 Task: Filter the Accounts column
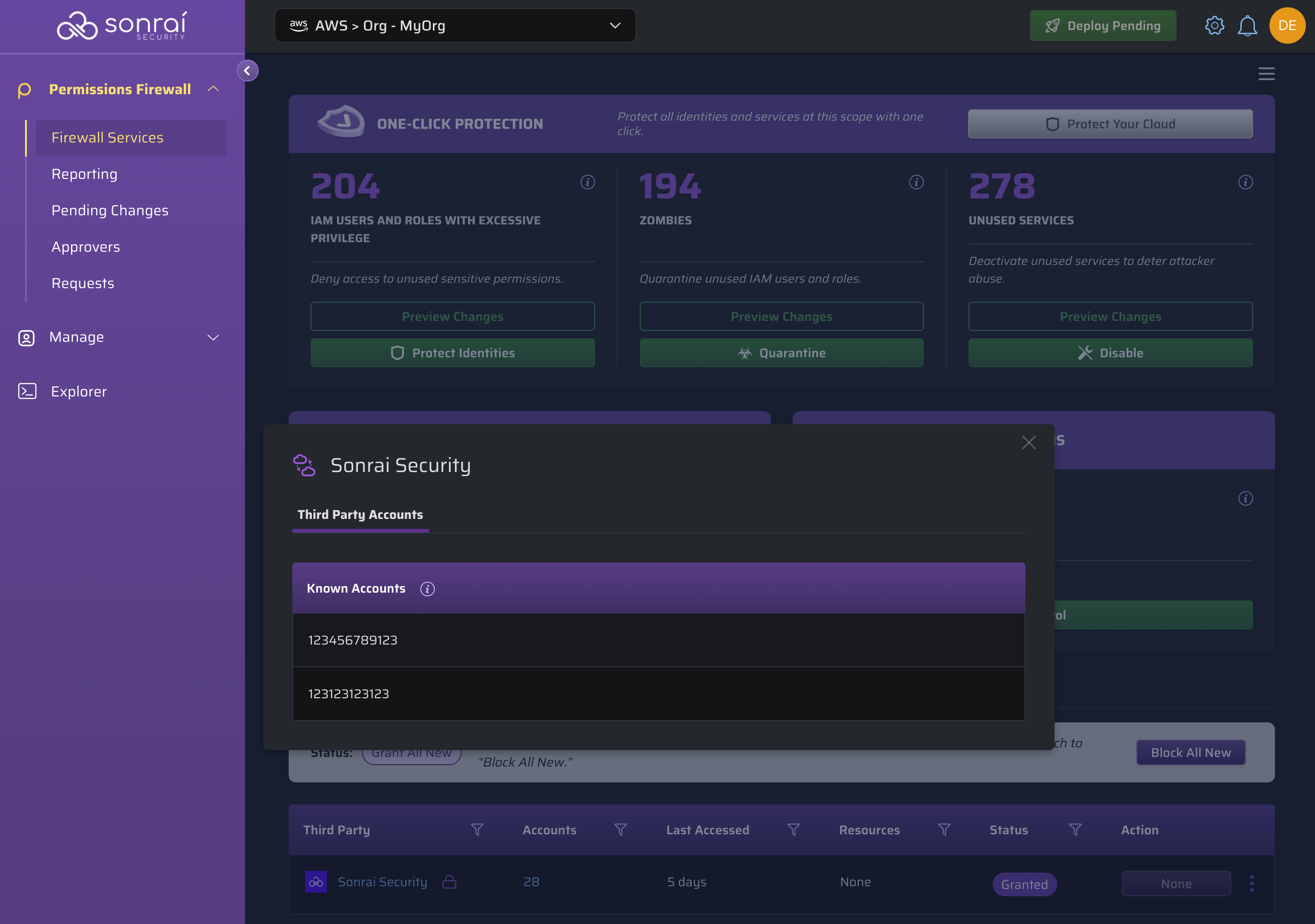(x=620, y=829)
